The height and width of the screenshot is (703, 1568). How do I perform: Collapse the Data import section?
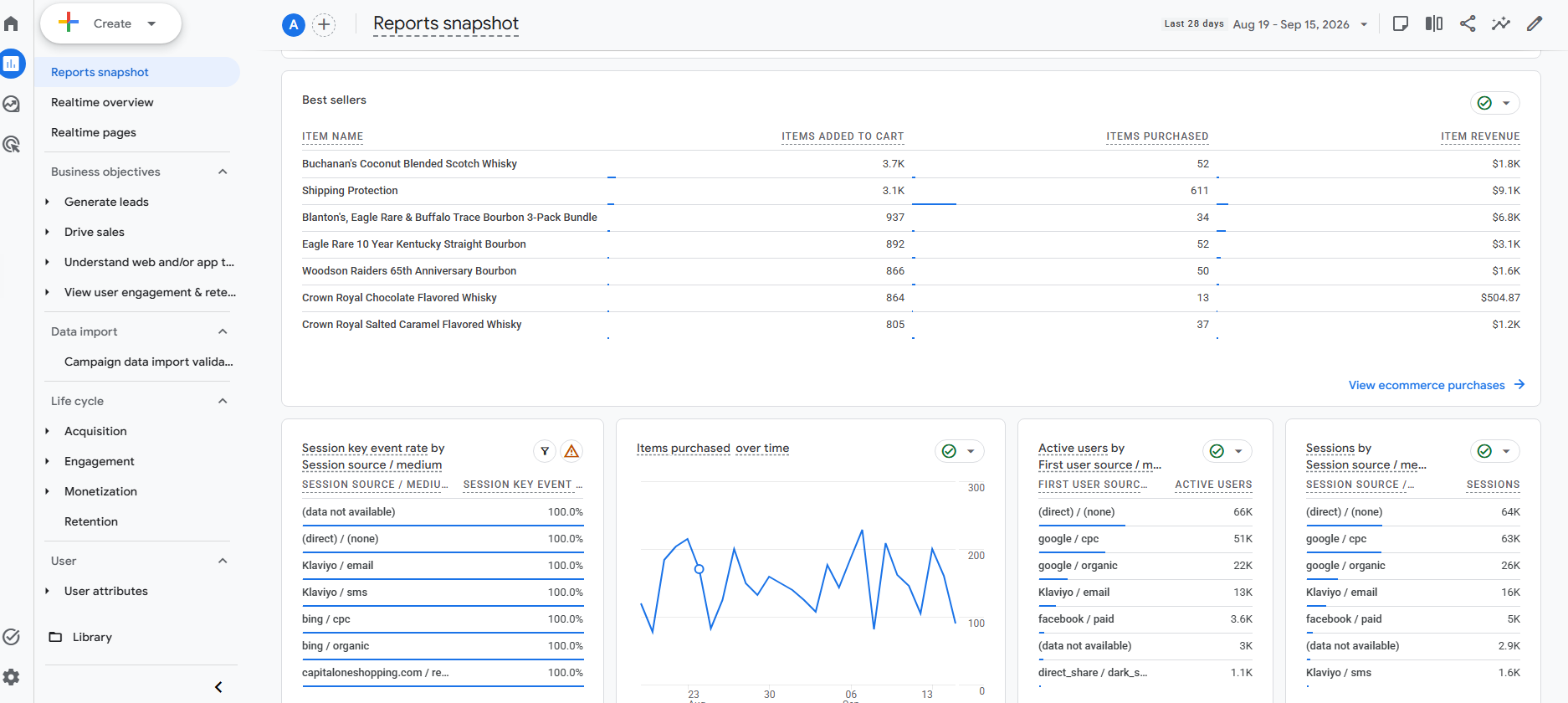[223, 331]
